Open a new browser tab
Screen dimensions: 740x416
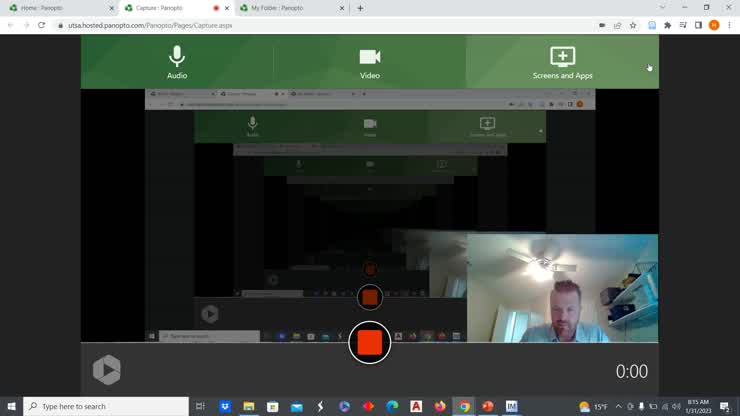360,8
